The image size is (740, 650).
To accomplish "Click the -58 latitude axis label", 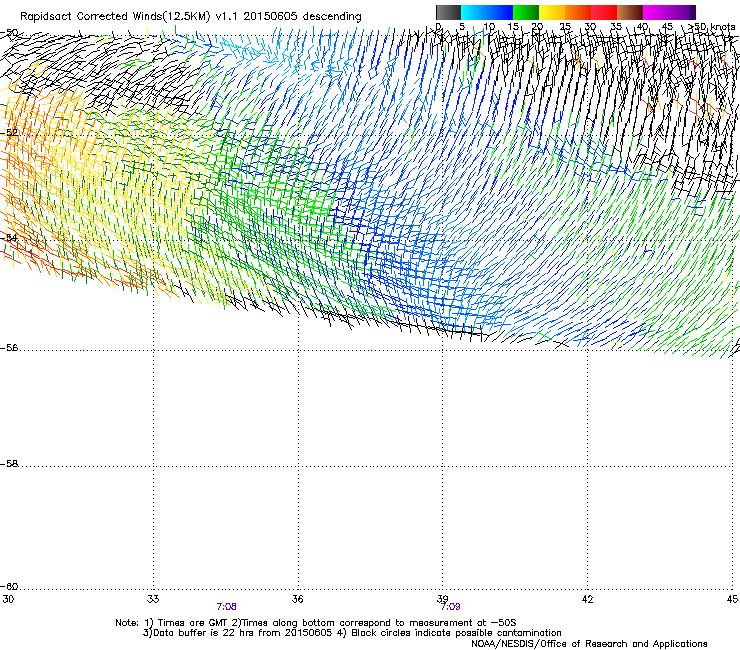I will [9, 464].
